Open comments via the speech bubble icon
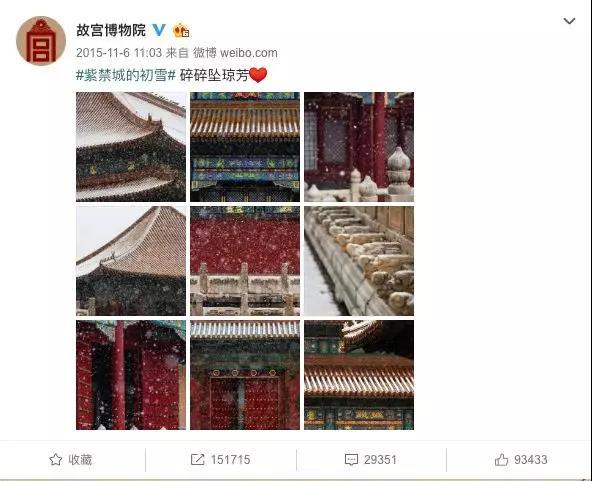The width and height of the screenshot is (592, 481). 351,459
